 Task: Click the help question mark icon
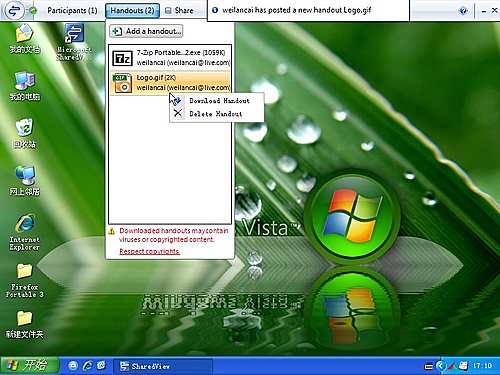[x=463, y=11]
